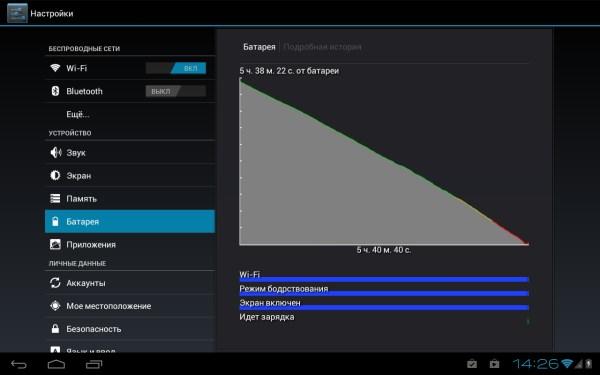The height and width of the screenshot is (375, 600).
Task: Click the location icon next to Мое местоположение
Action: (x=55, y=306)
